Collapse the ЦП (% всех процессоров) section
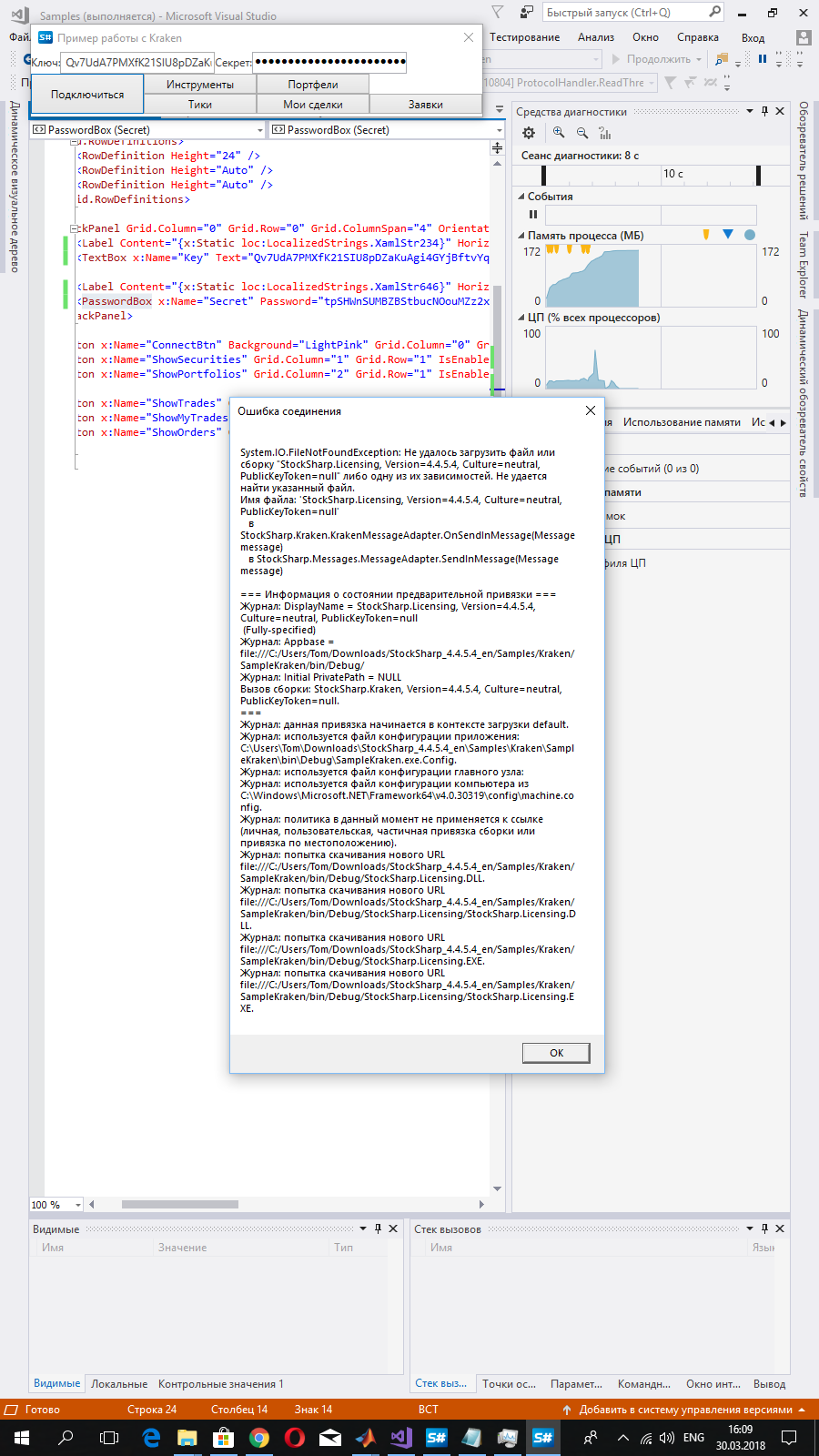This screenshot has width=819, height=1456. (x=521, y=318)
